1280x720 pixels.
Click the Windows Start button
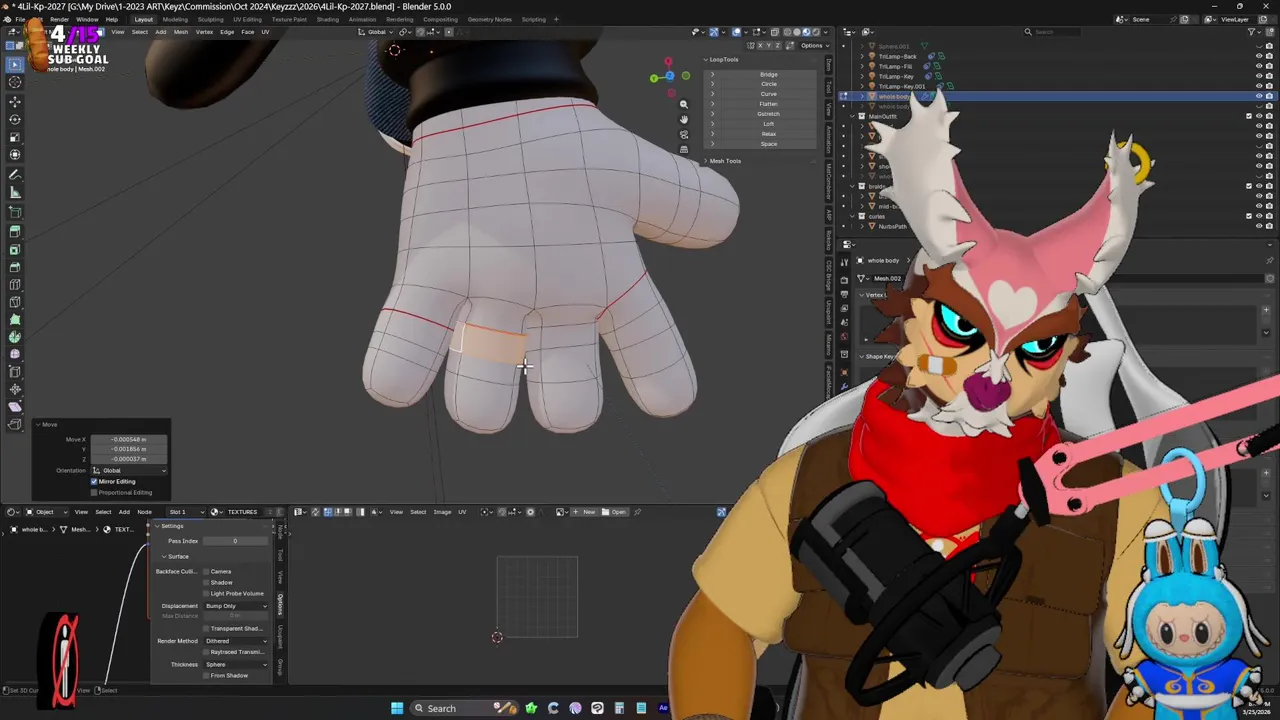point(397,708)
